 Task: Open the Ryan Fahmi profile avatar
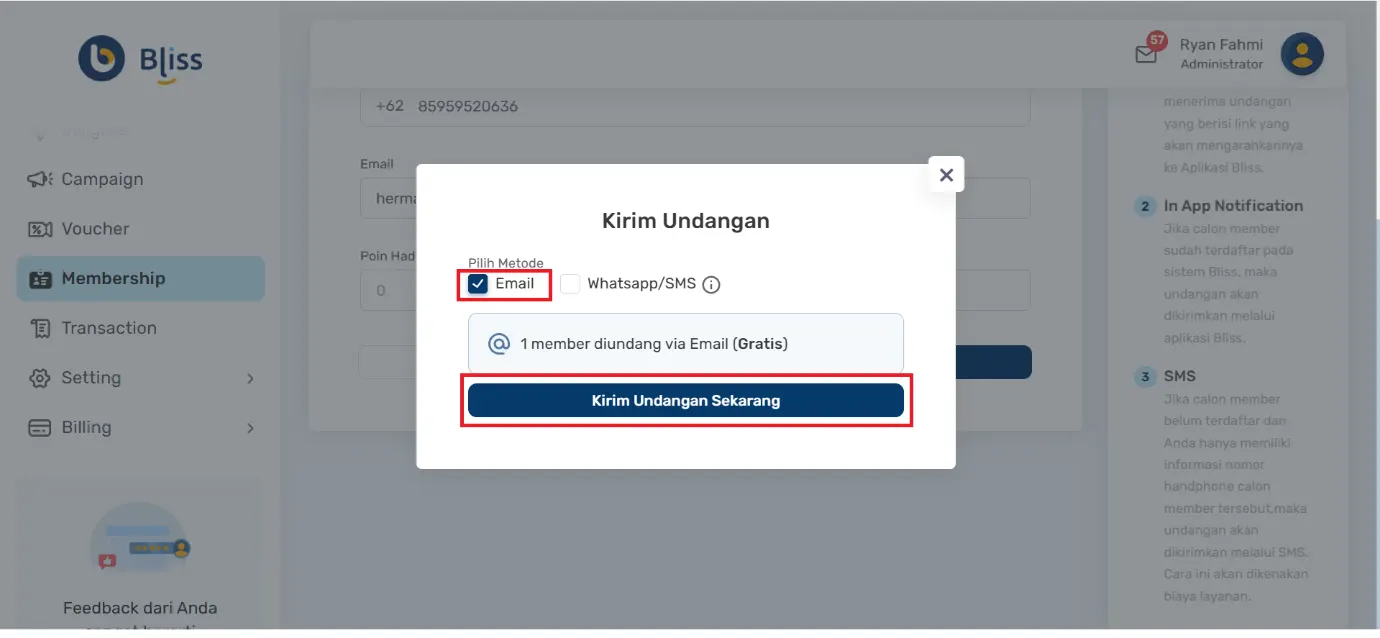click(1301, 54)
